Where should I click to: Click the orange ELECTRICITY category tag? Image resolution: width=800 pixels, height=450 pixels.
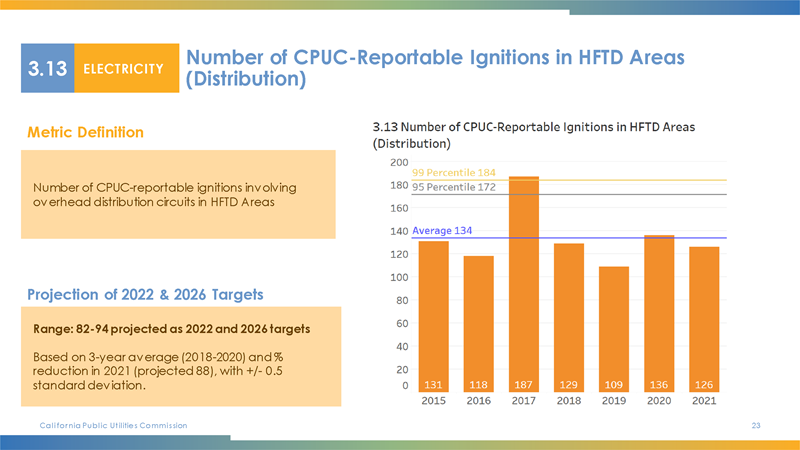point(124,68)
